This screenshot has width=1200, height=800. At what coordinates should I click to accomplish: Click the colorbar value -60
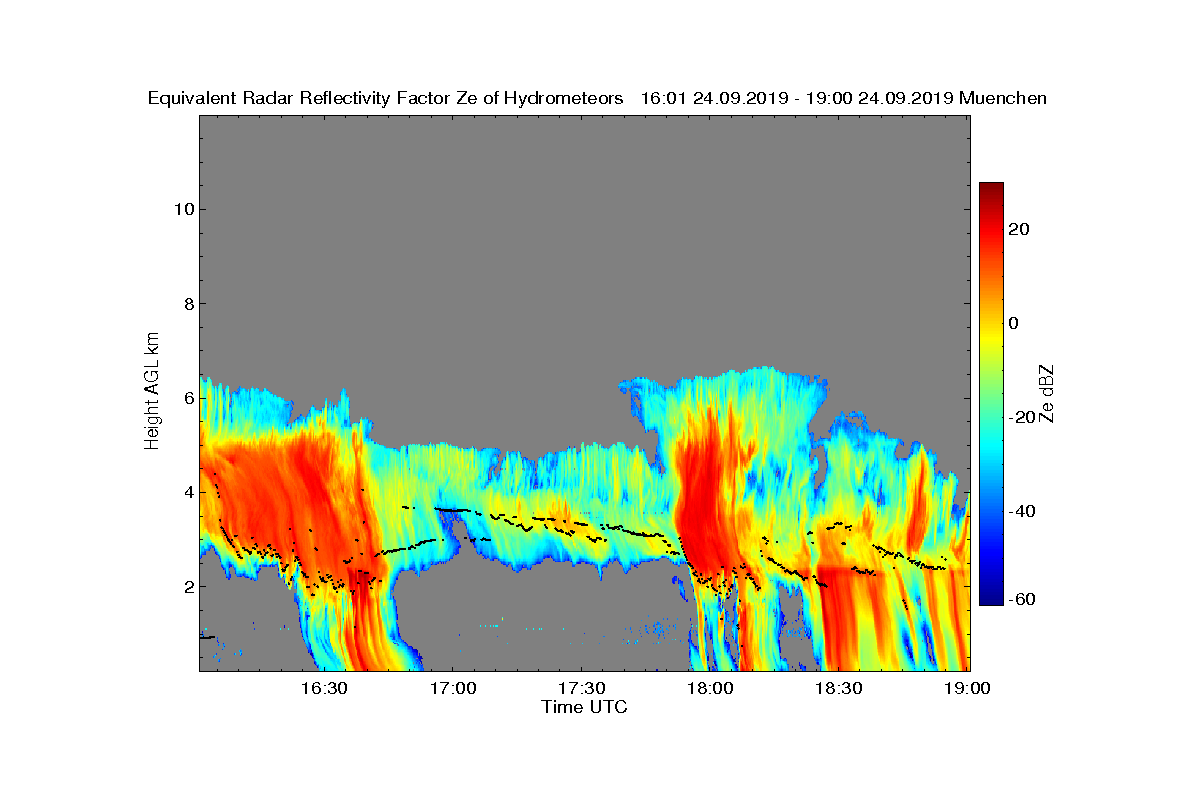[x=1022, y=599]
